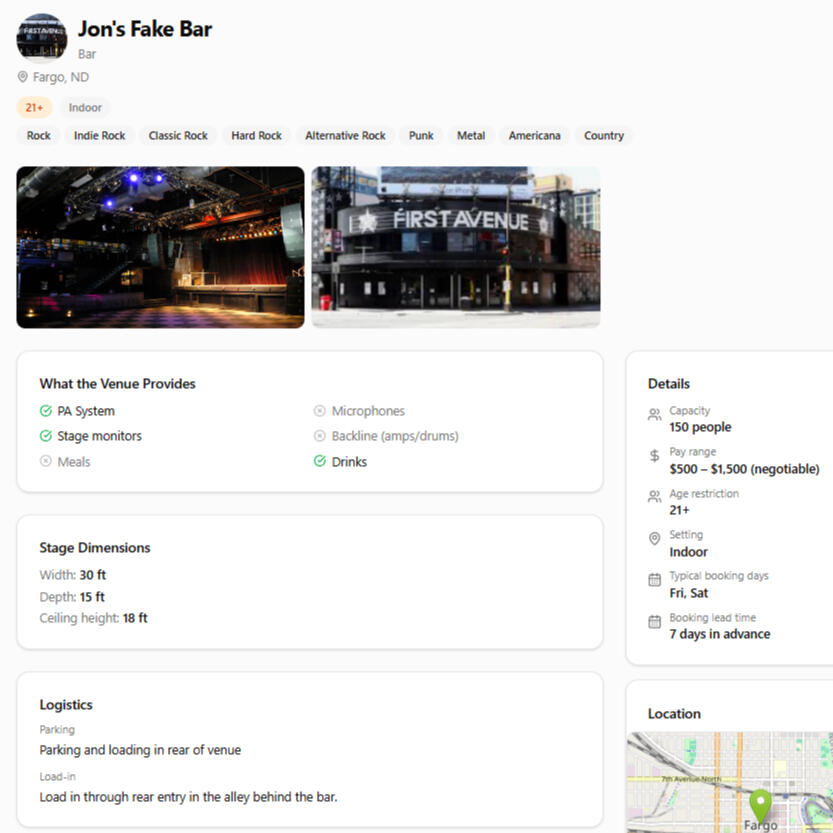Click the Typical booking days calendar icon
Screen dimensions: 833x833
tap(654, 580)
